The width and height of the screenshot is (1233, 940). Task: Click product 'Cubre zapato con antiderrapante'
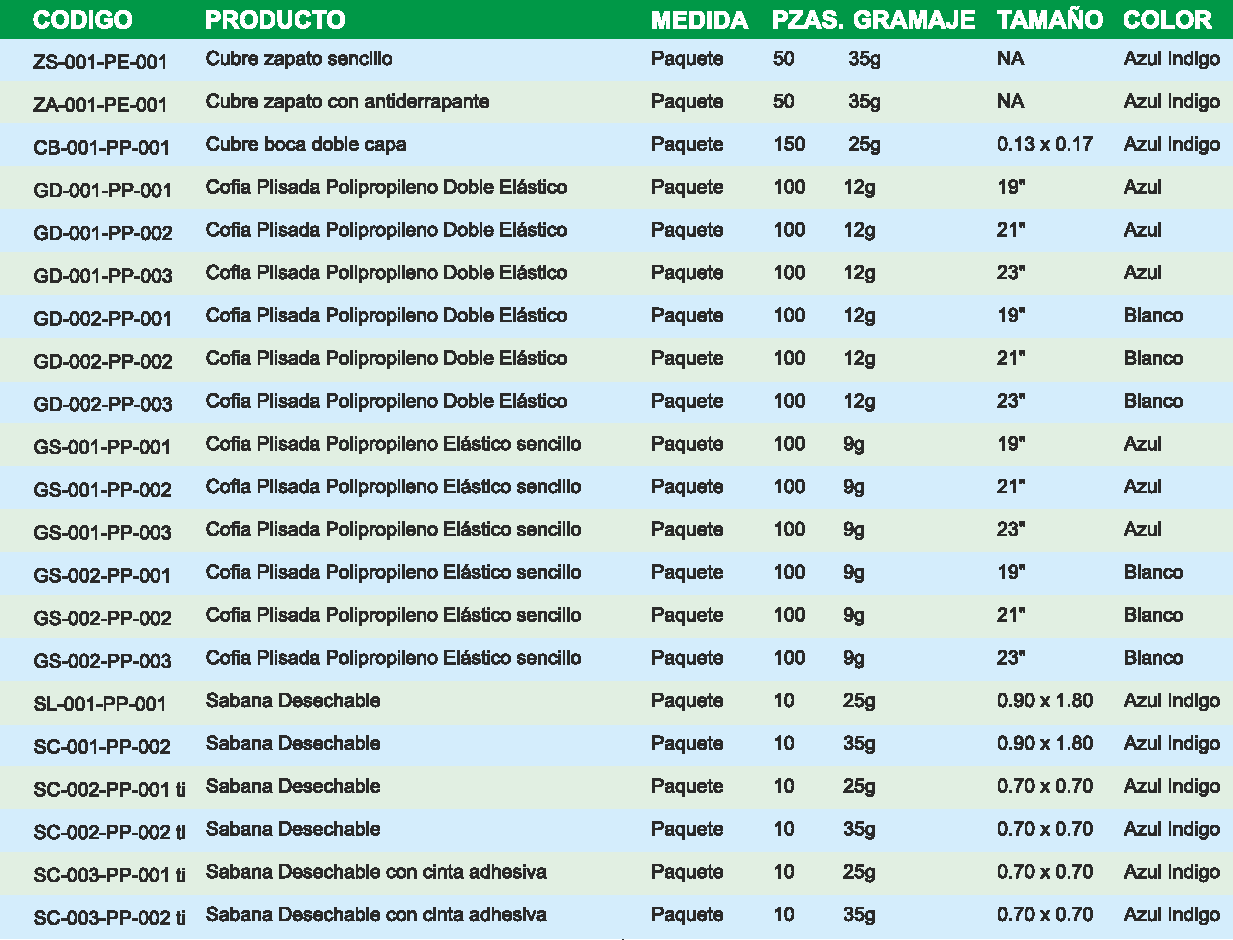pyautogui.click(x=347, y=102)
